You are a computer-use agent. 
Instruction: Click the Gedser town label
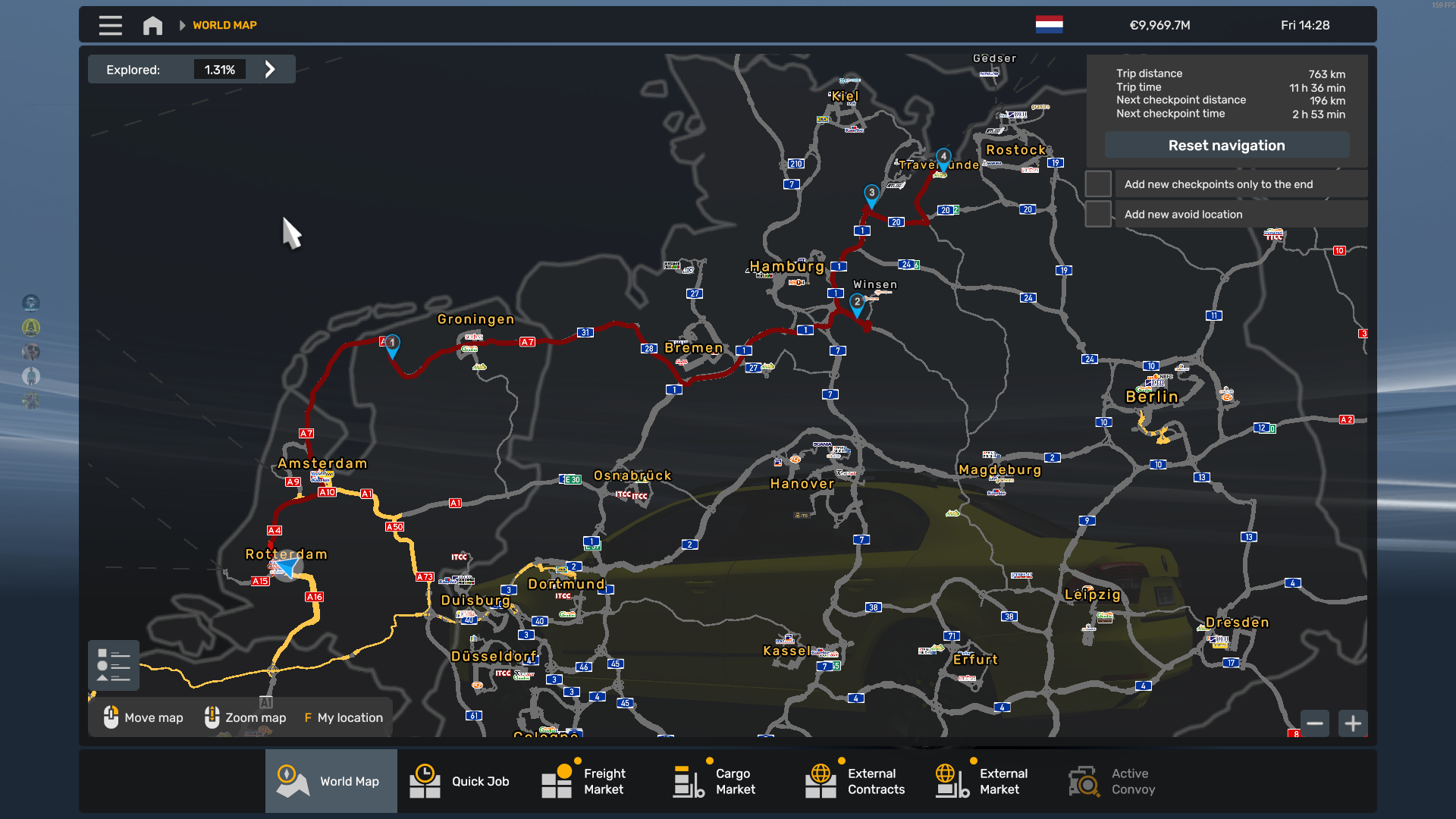(x=995, y=58)
